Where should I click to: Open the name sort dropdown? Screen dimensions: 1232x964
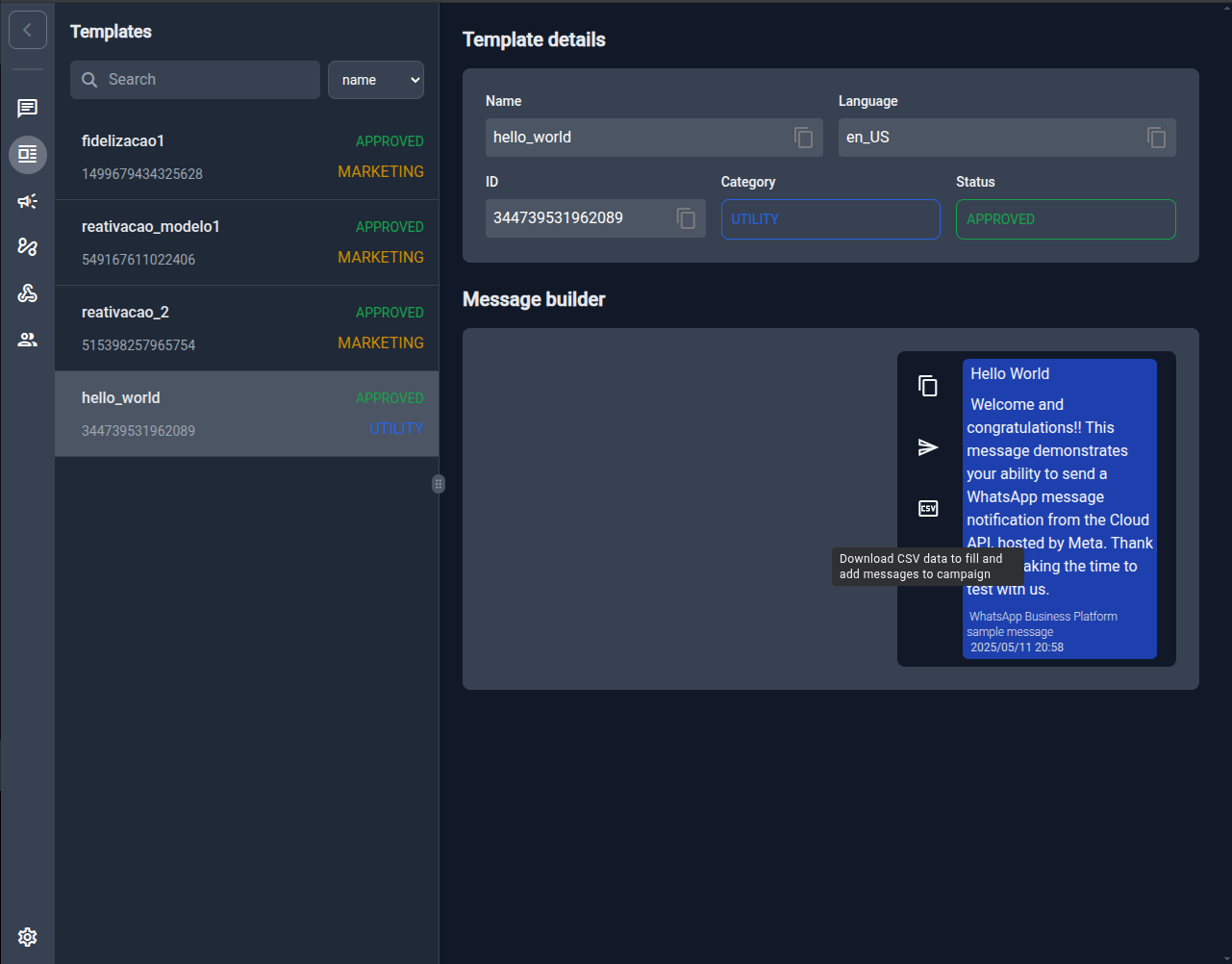click(x=376, y=80)
